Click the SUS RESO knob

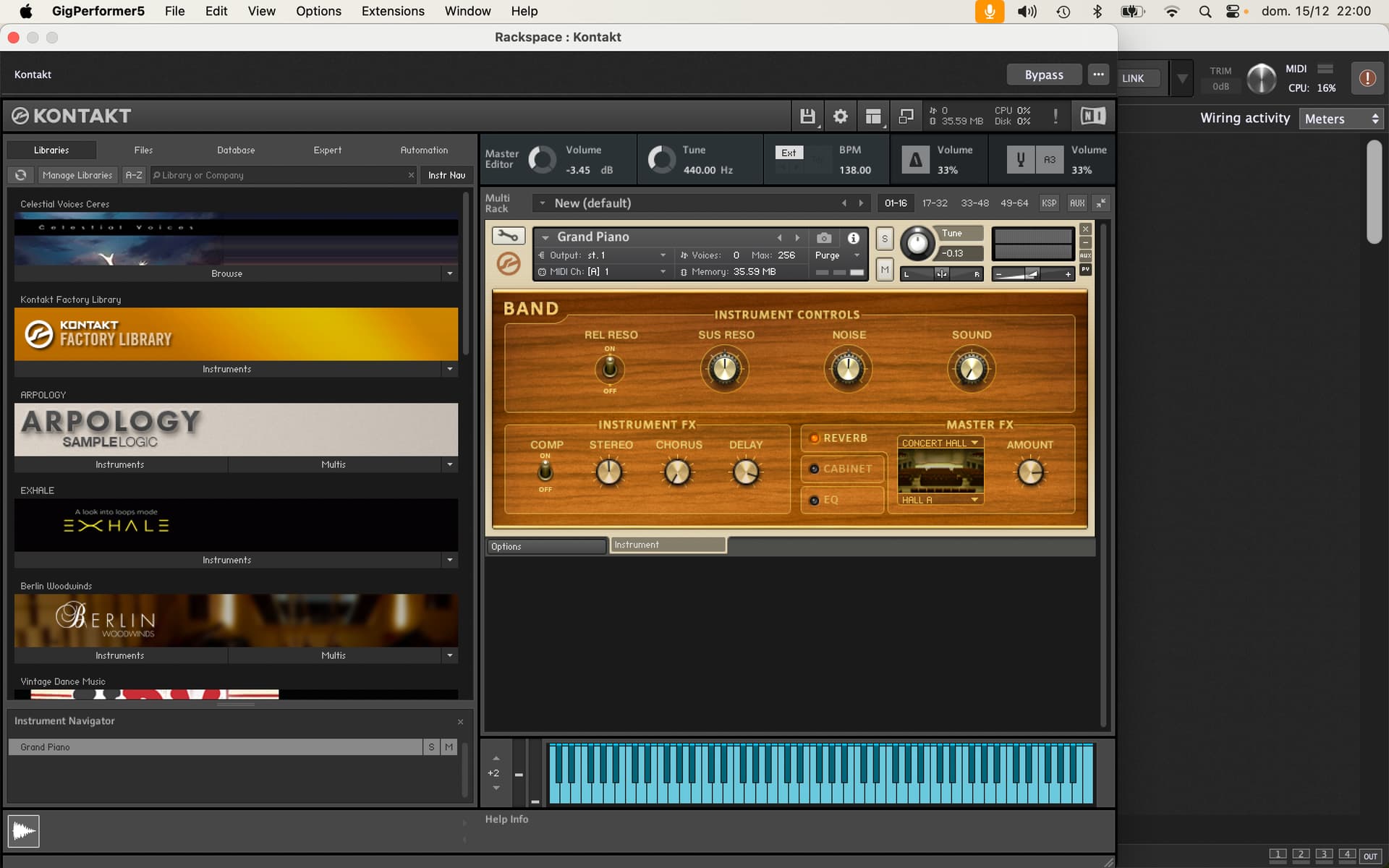pyautogui.click(x=725, y=369)
